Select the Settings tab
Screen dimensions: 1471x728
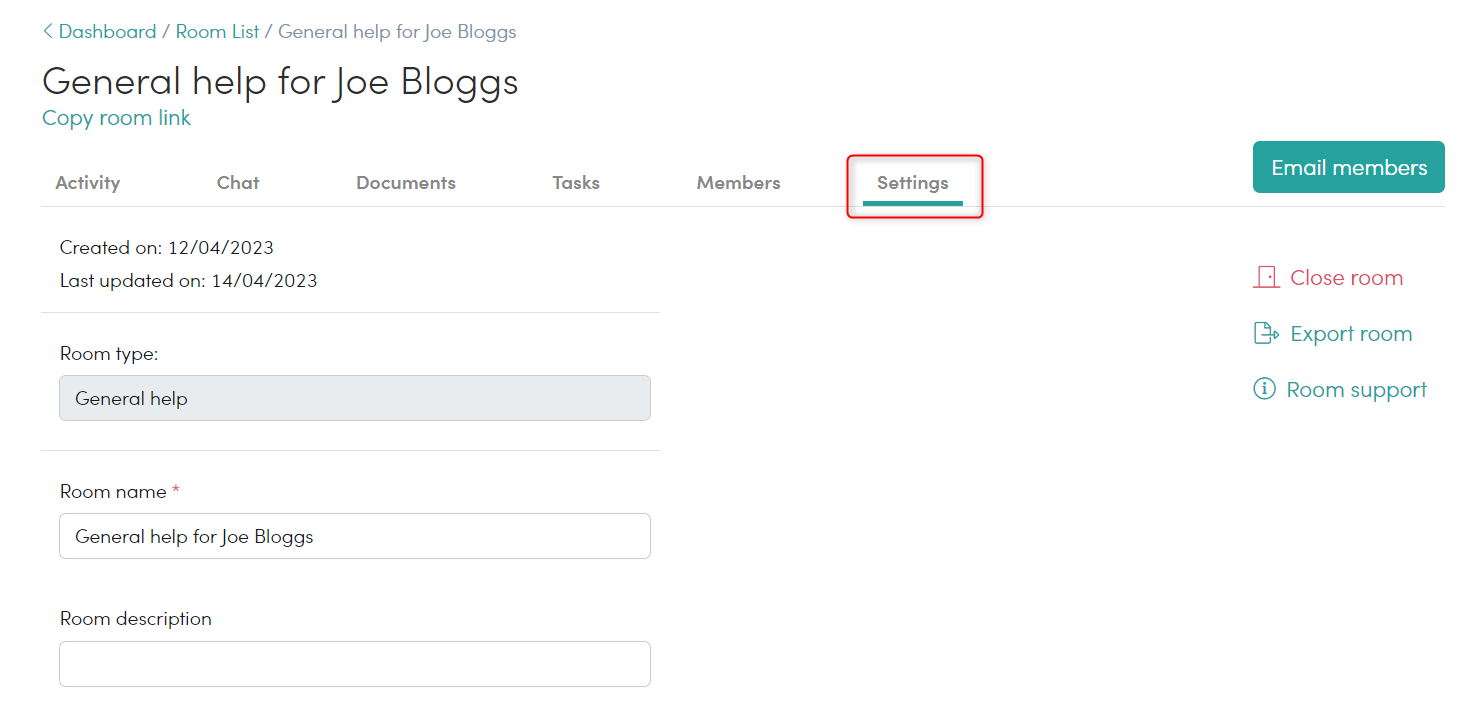pyautogui.click(x=913, y=183)
